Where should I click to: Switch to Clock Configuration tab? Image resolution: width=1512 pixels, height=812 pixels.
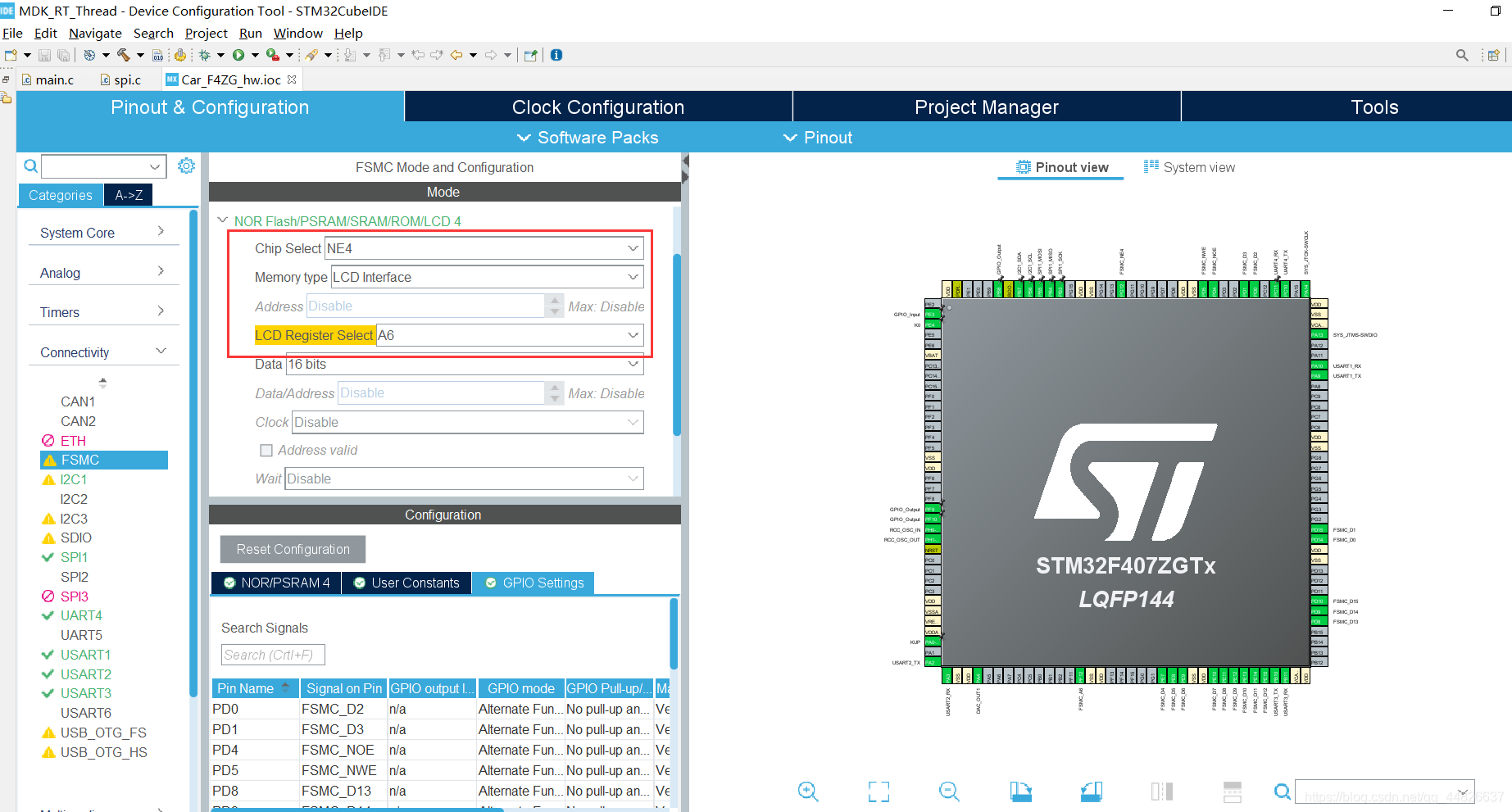(x=598, y=107)
